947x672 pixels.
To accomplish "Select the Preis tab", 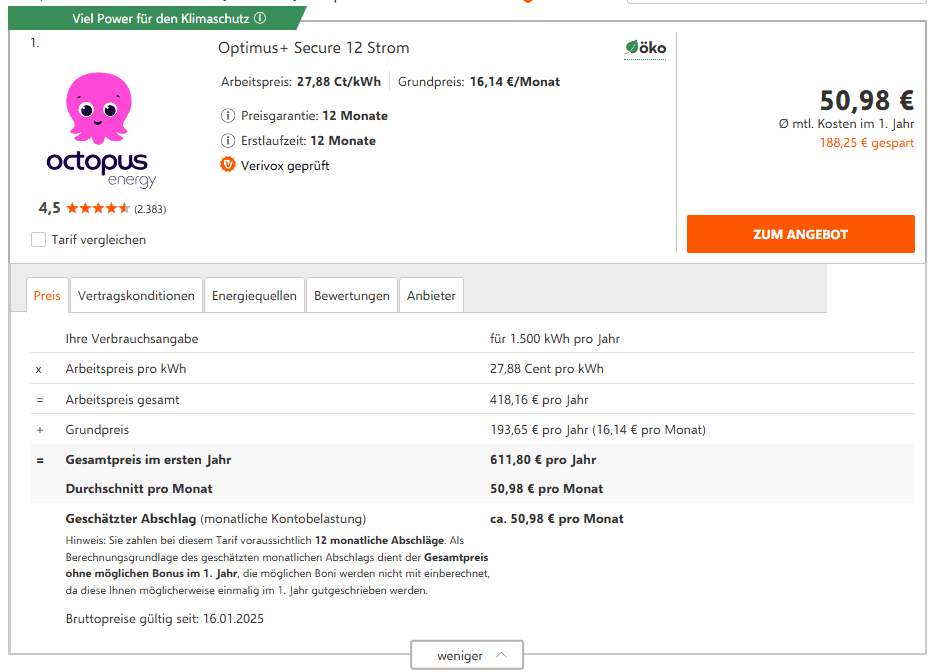I will click(47, 296).
